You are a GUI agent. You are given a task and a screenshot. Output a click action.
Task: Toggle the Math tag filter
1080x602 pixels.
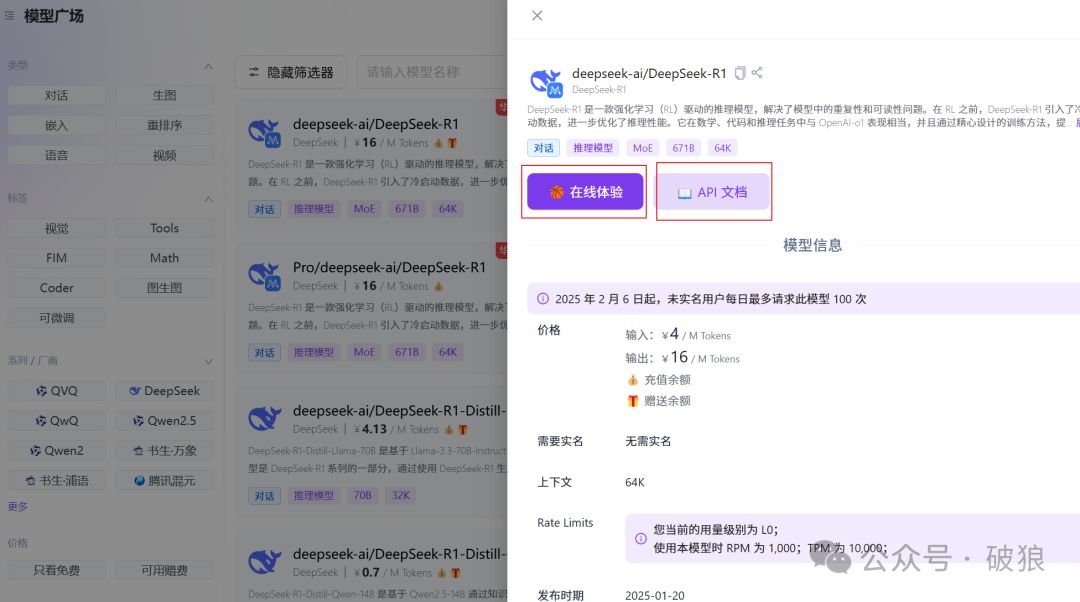click(165, 258)
